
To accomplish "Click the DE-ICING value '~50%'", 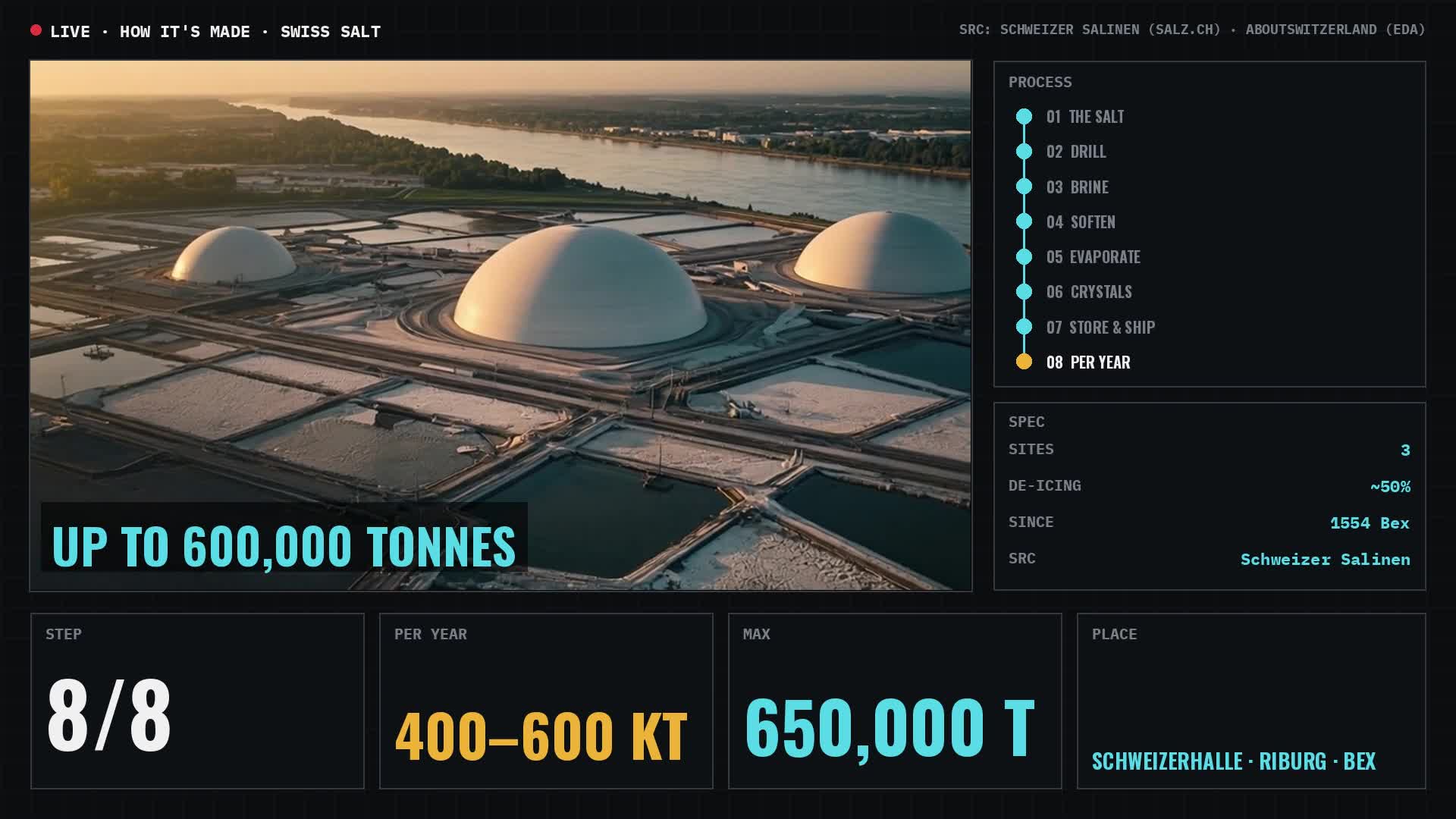I will 1390,486.
